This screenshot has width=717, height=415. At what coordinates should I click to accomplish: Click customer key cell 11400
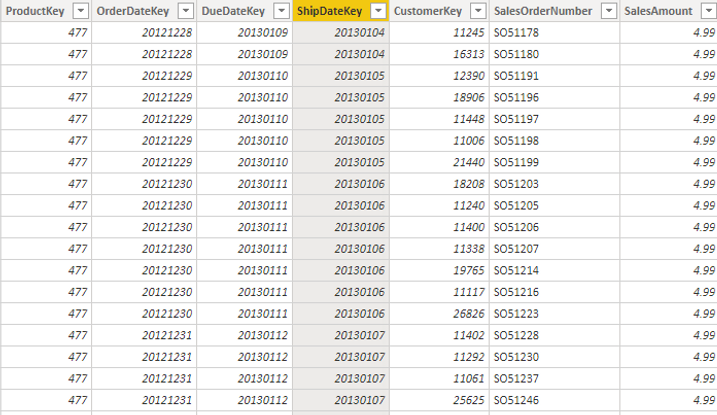(x=439, y=227)
